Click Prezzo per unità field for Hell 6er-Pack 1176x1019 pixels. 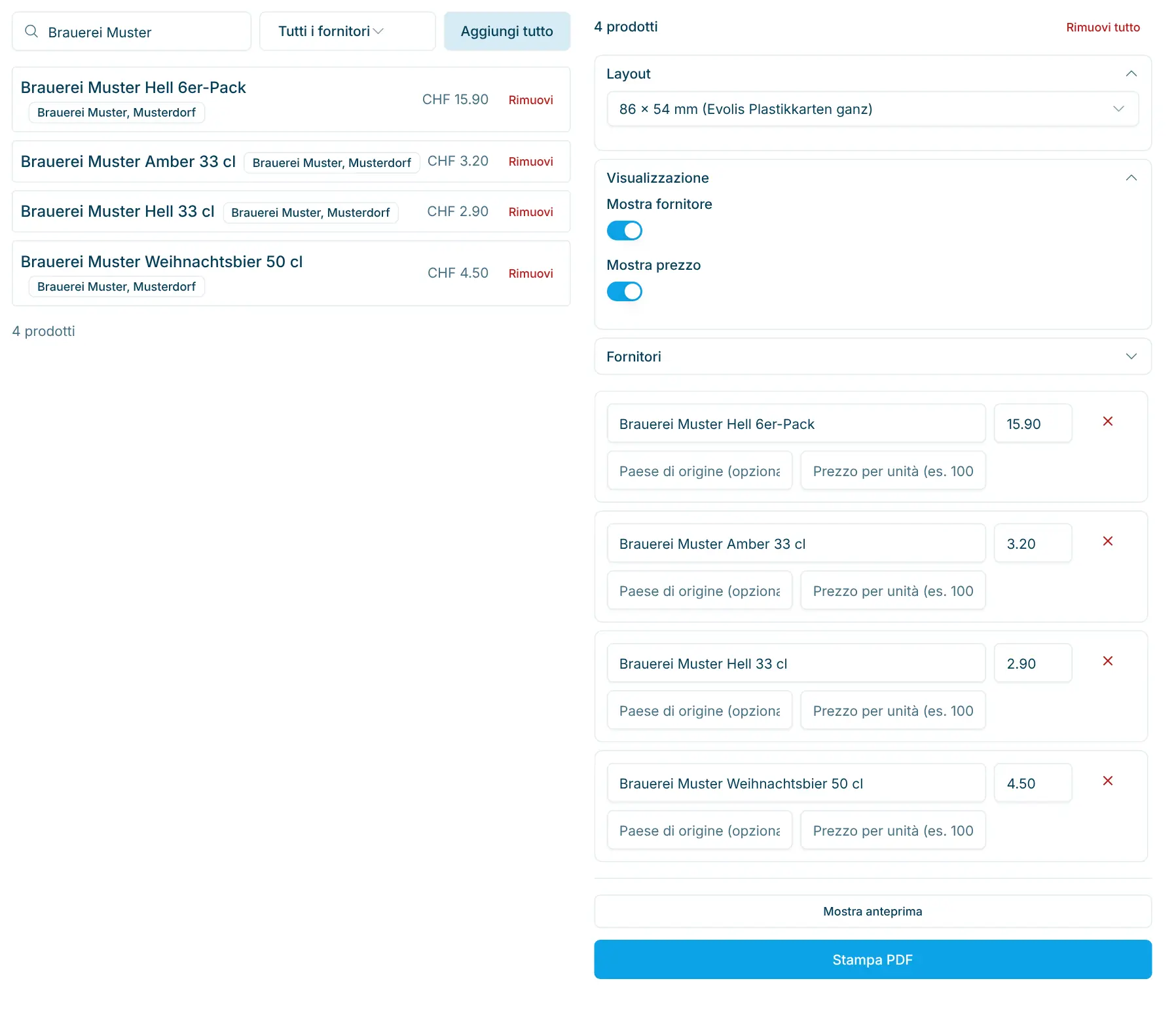click(x=892, y=471)
